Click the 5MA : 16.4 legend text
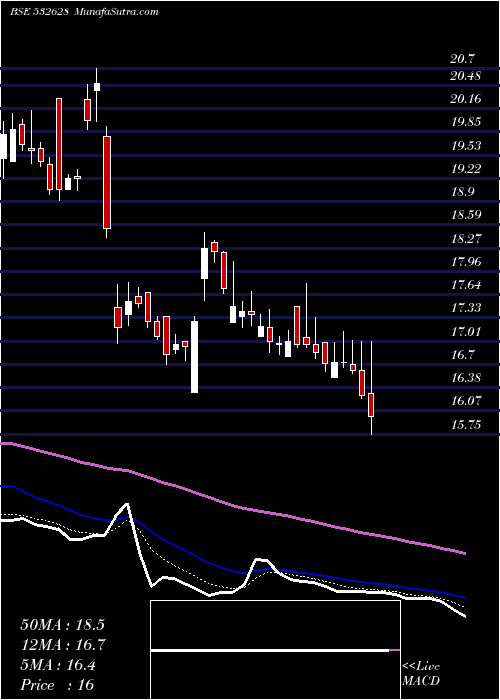 click(58, 665)
